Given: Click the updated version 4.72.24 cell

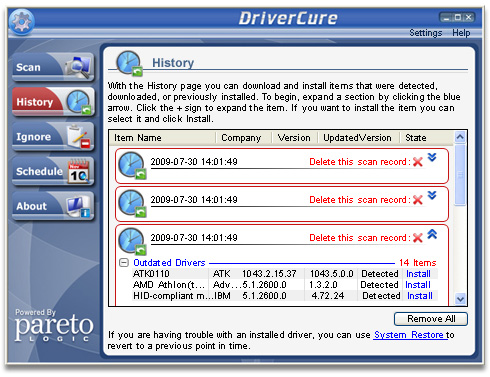Looking at the screenshot, I should 328,296.
